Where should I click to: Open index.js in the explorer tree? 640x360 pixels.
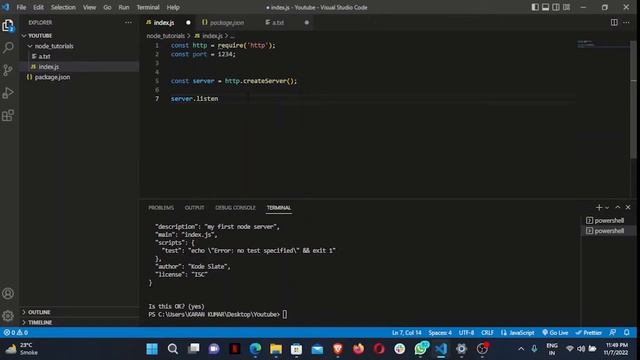(79, 67)
